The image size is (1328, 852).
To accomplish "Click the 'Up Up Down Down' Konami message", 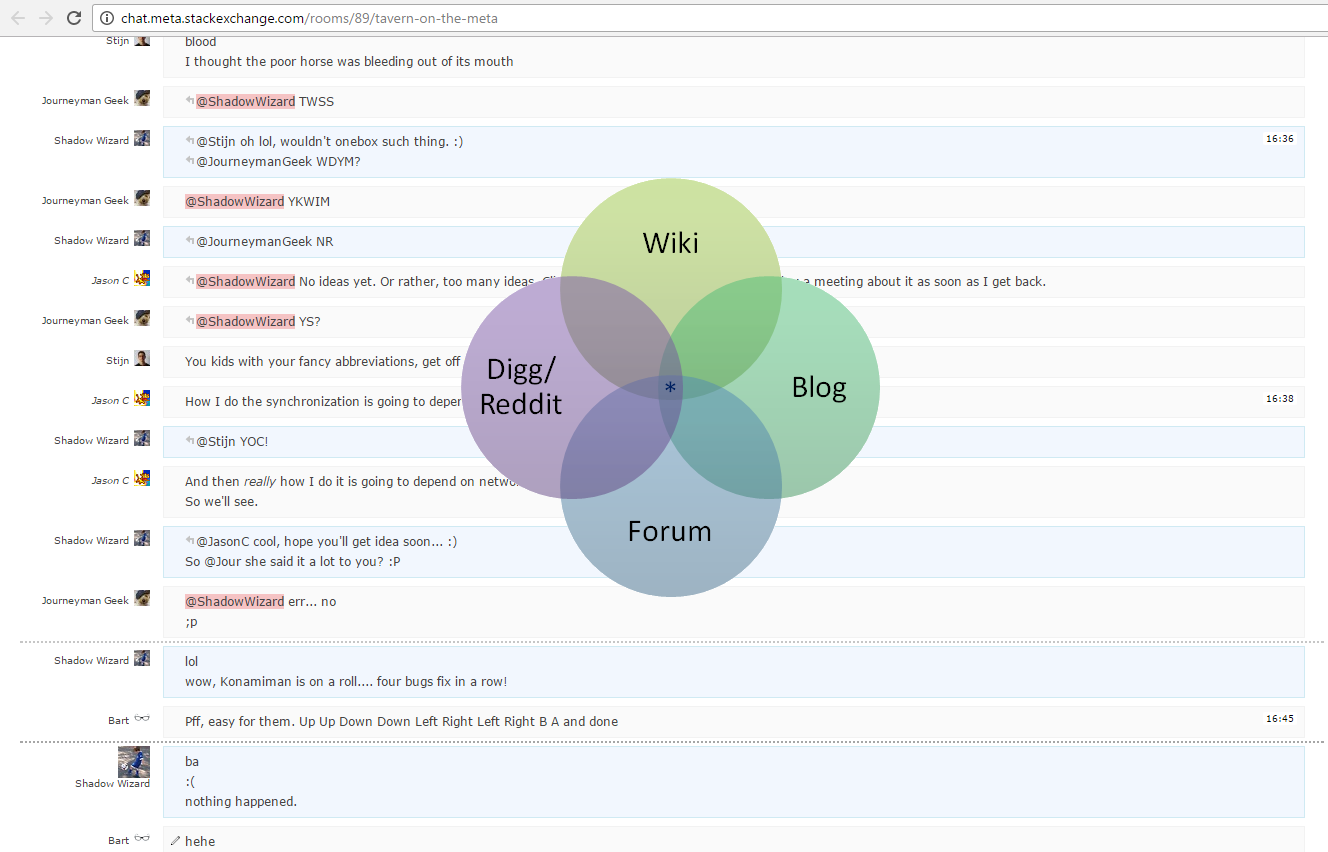I will click(x=401, y=721).
